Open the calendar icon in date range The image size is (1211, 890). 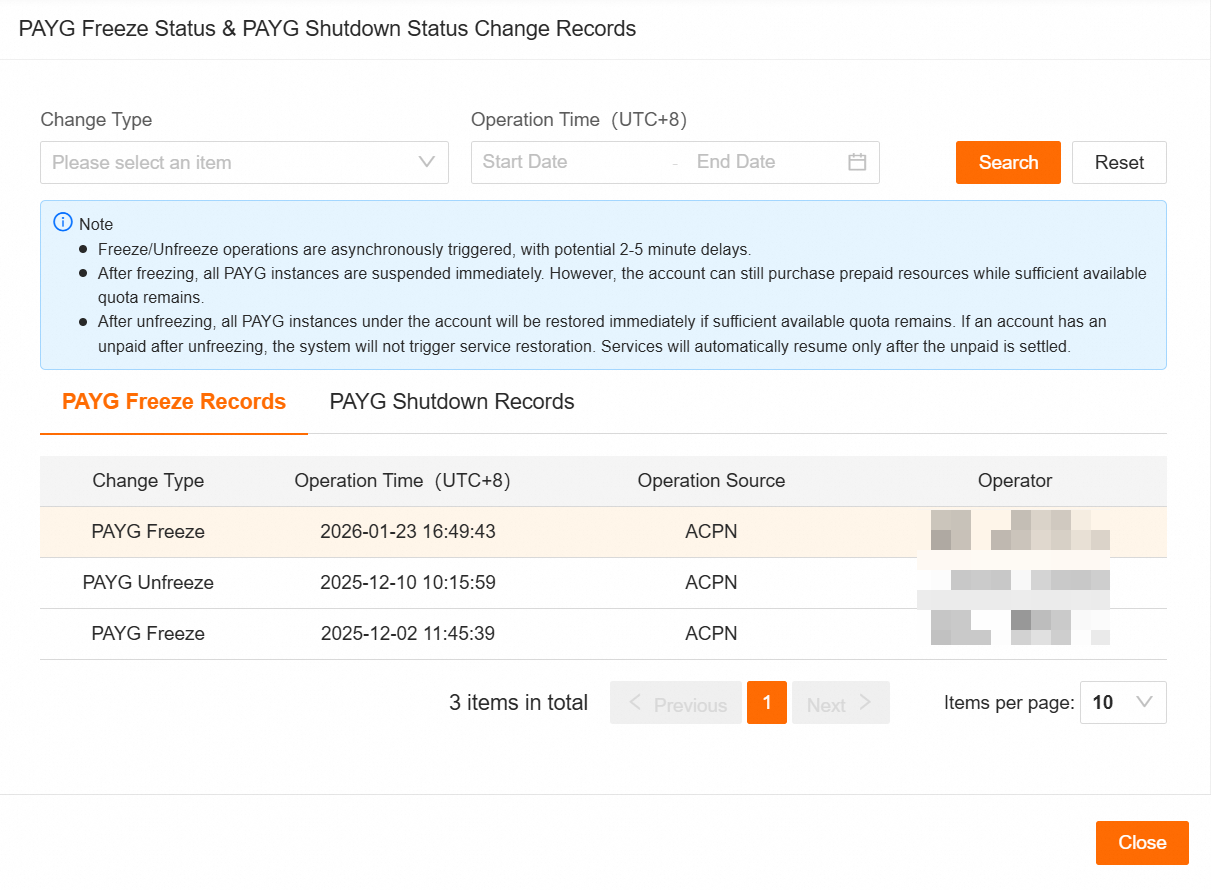857,162
